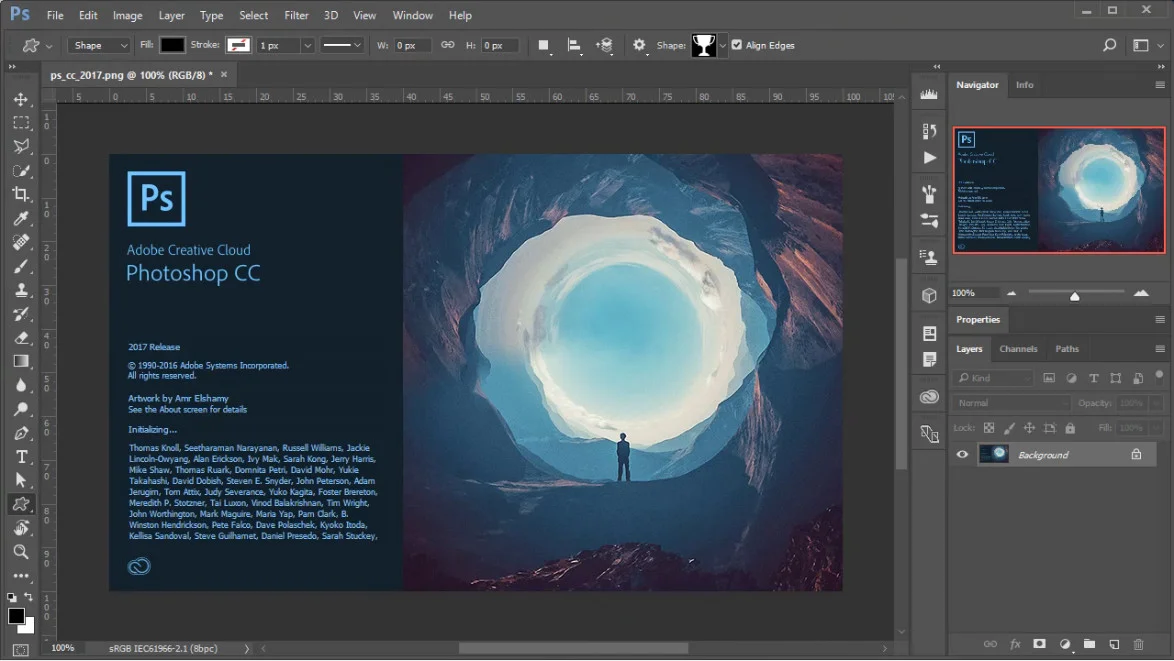Select the Move tool in the toolbar
This screenshot has width=1174, height=661.
pyautogui.click(x=22, y=99)
